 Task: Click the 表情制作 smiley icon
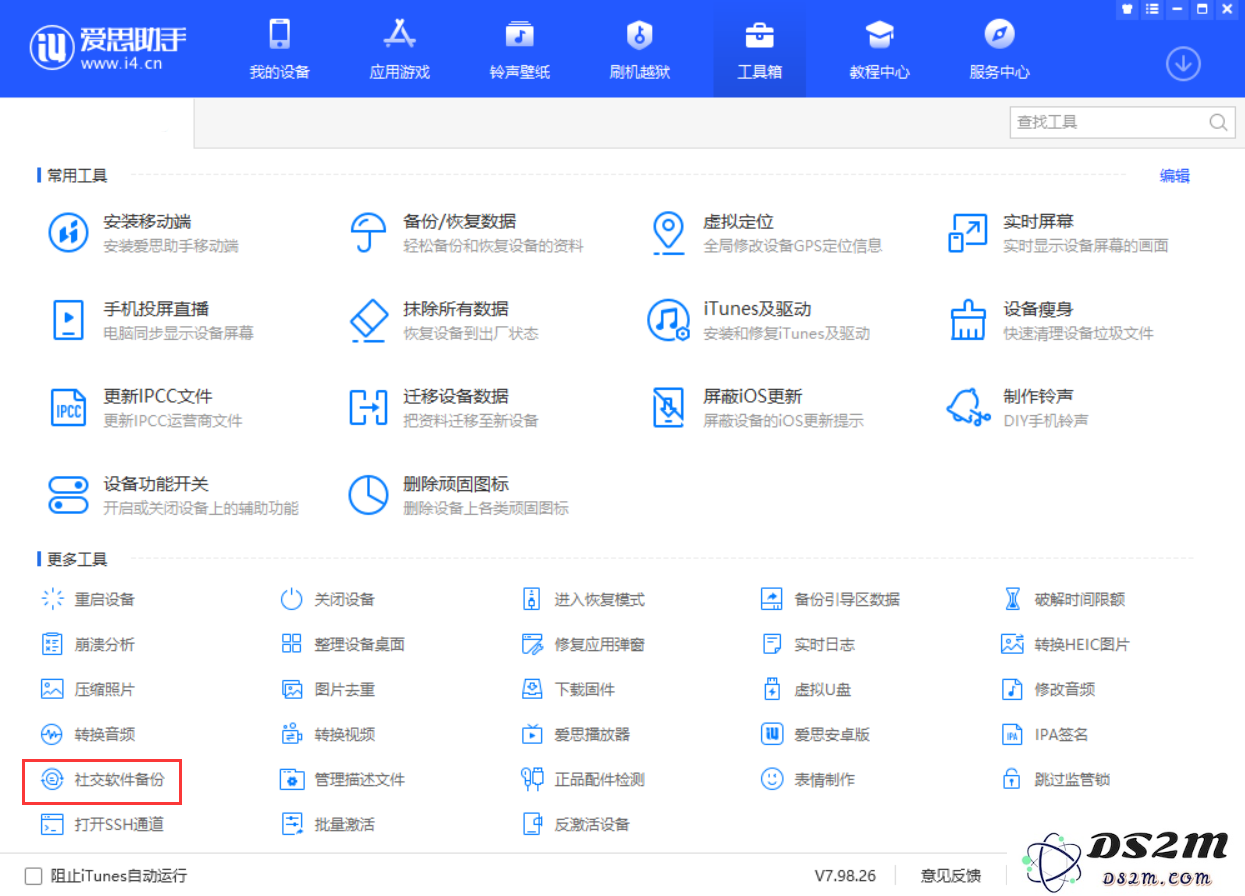point(772,779)
